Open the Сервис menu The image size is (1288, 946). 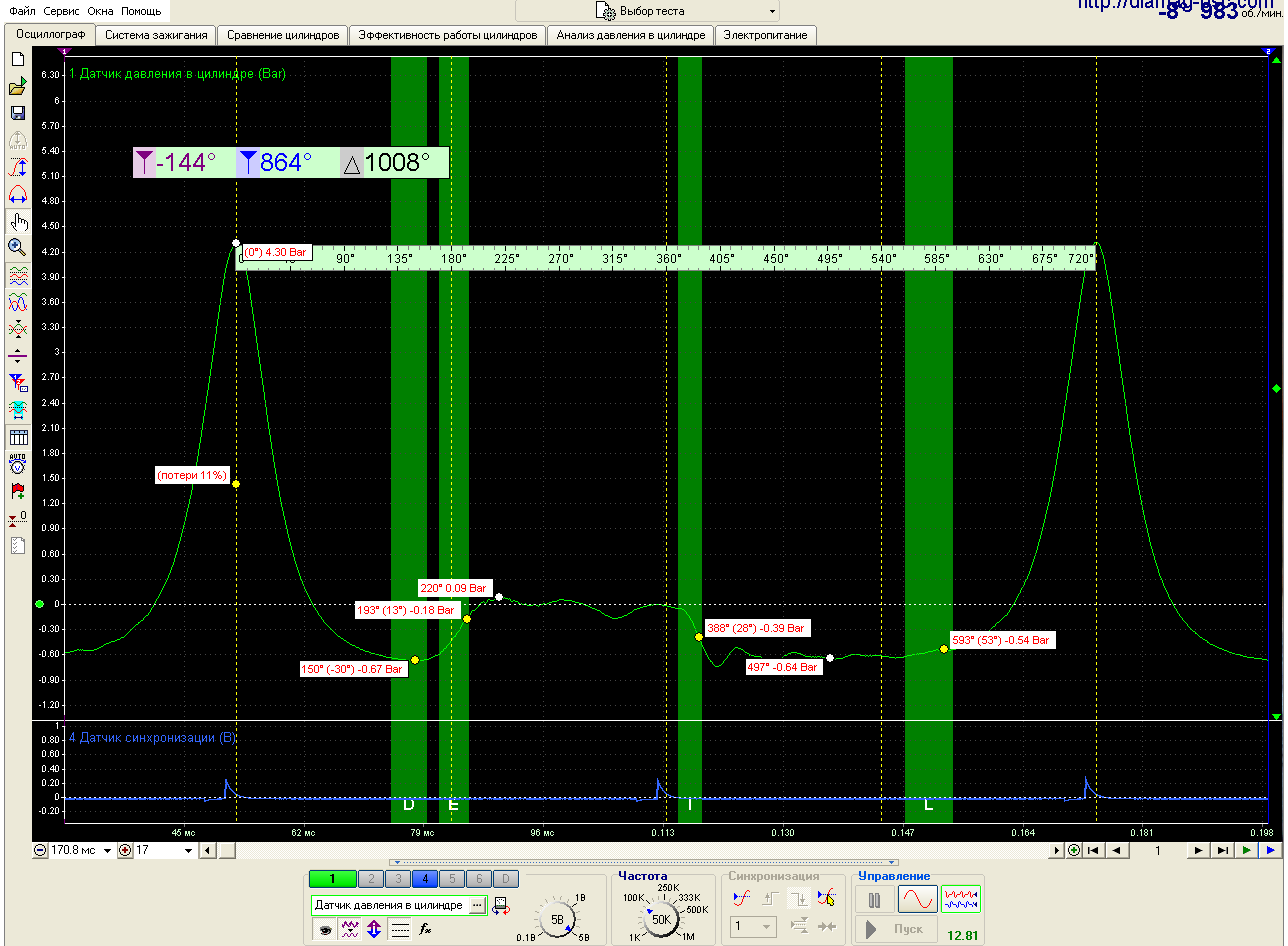tap(62, 10)
